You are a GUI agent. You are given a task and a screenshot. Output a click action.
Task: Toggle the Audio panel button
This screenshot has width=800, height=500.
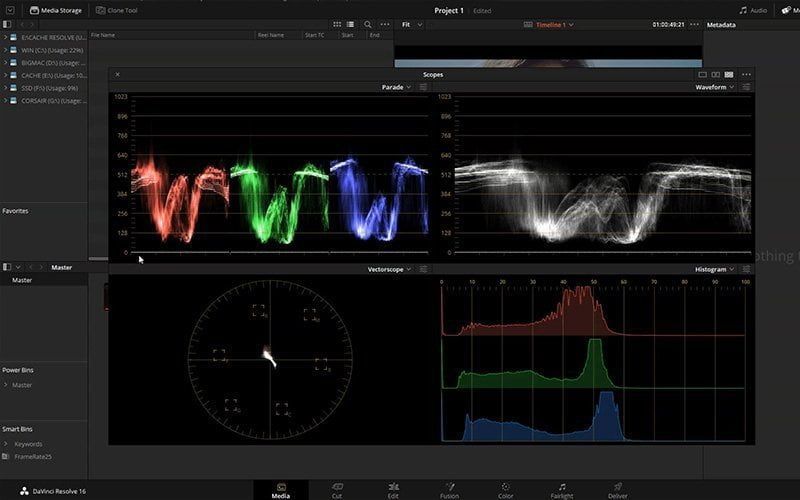coord(754,10)
